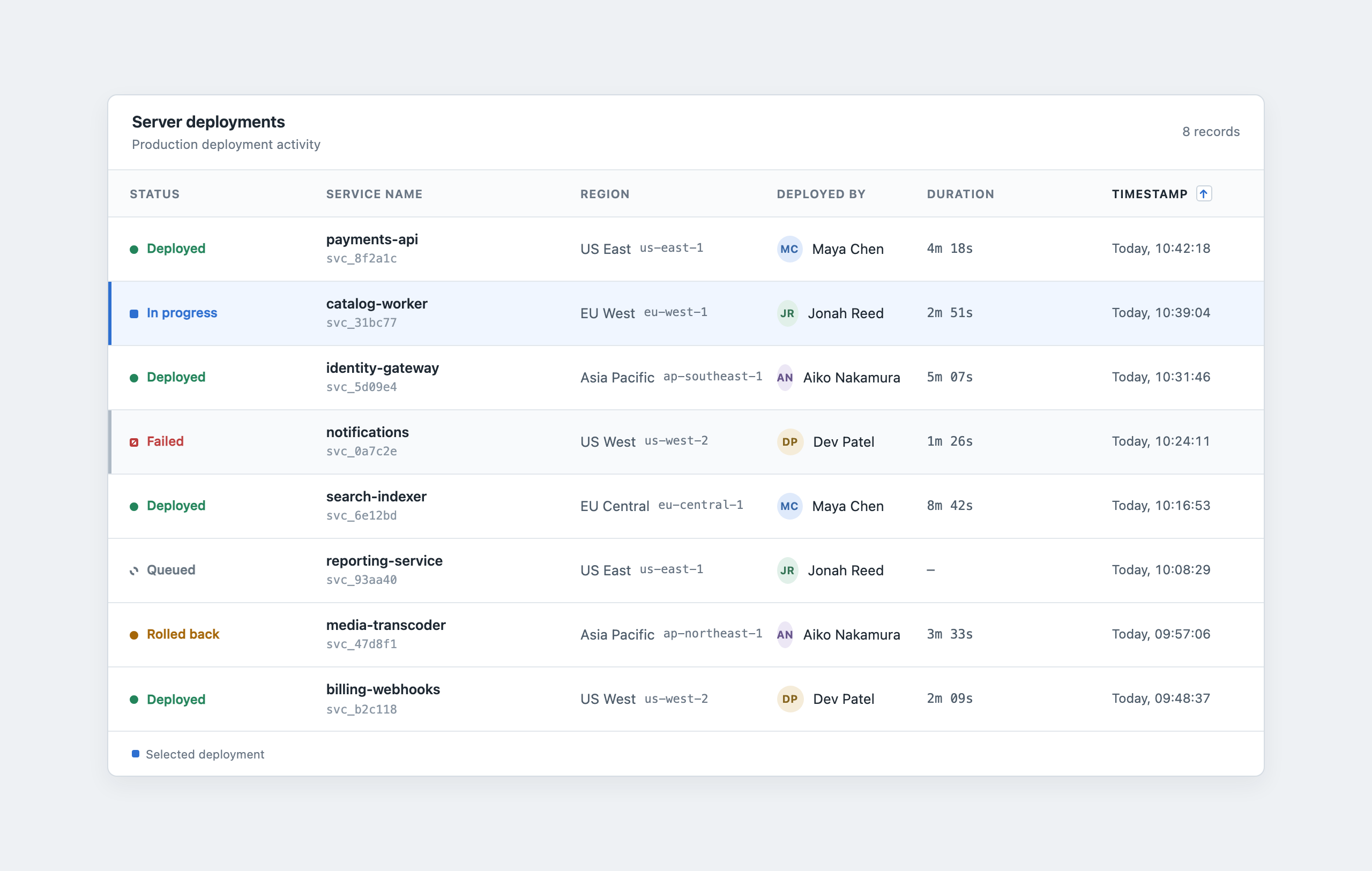Click the Deployed By column header
This screenshot has width=1372, height=871.
[821, 194]
